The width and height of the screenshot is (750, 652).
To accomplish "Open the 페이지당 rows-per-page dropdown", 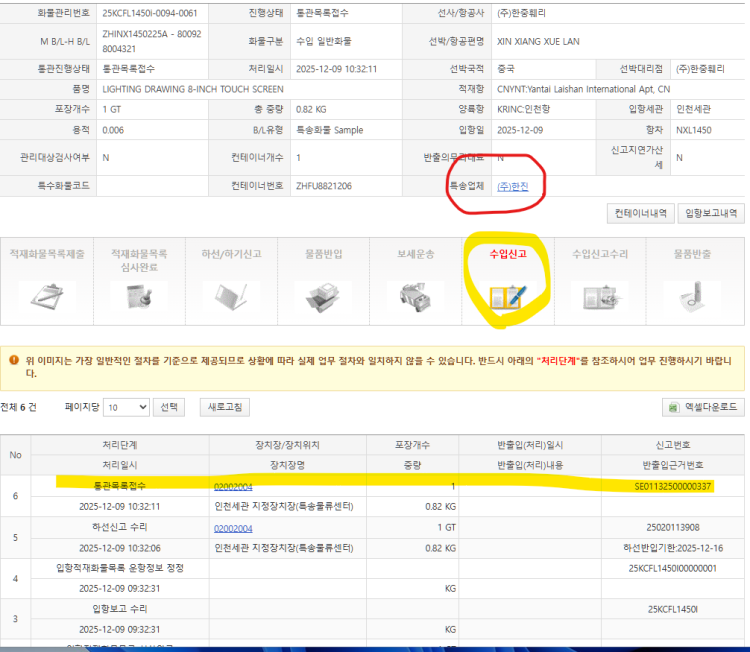I will [127, 407].
